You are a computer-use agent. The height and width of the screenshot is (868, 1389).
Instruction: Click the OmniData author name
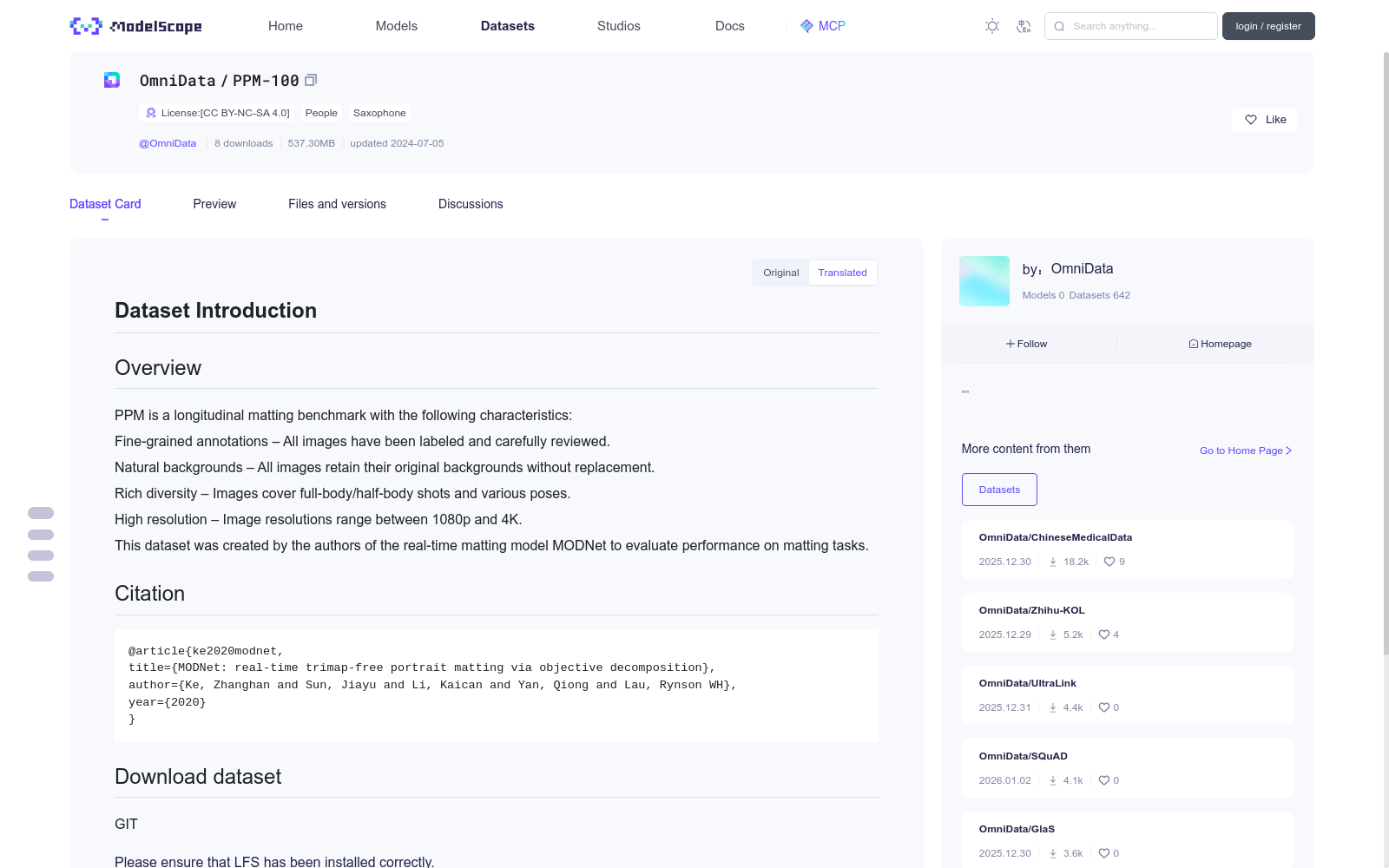1082,269
